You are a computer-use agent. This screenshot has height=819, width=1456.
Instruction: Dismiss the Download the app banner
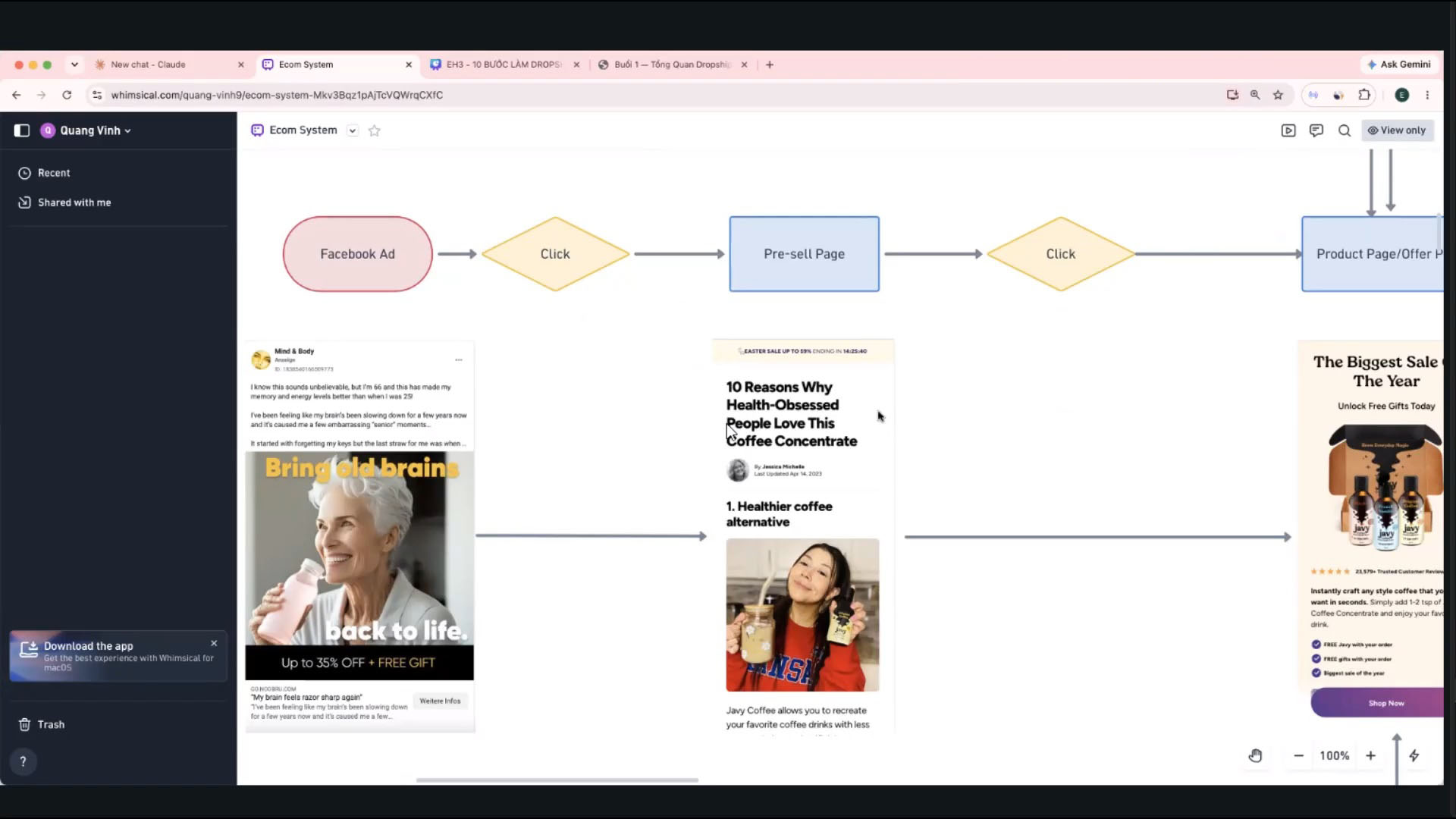tap(214, 643)
